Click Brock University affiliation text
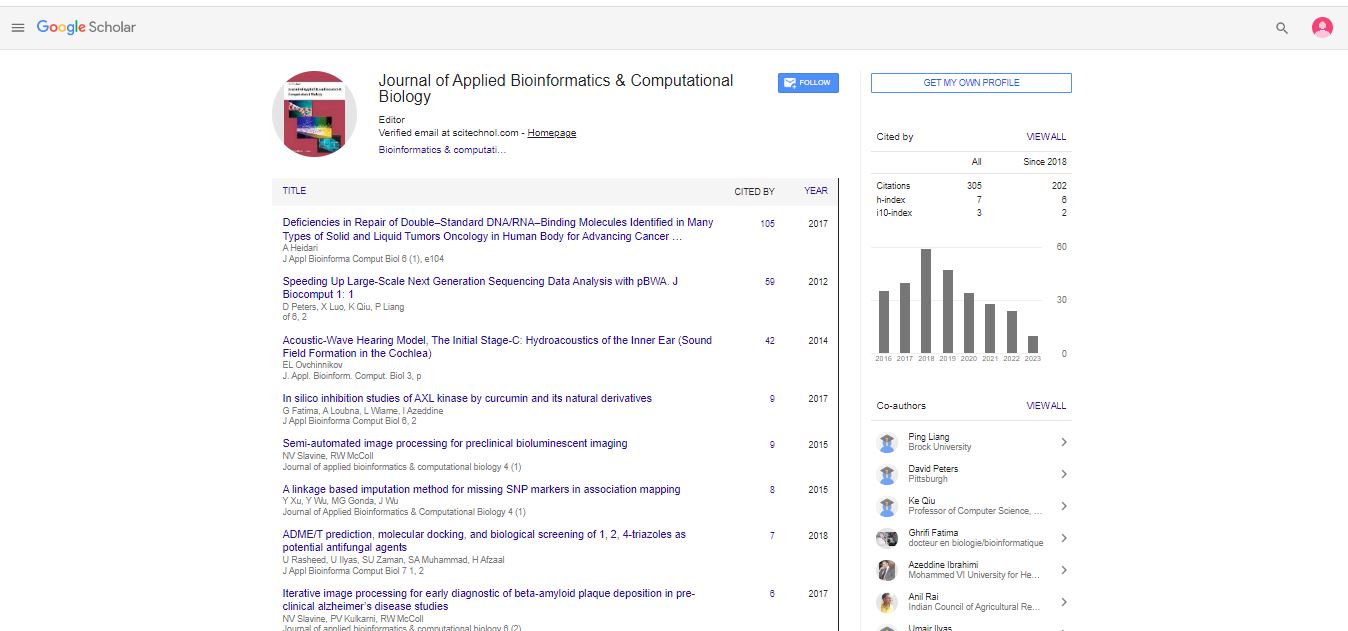The image size is (1348, 631). [x=940, y=447]
